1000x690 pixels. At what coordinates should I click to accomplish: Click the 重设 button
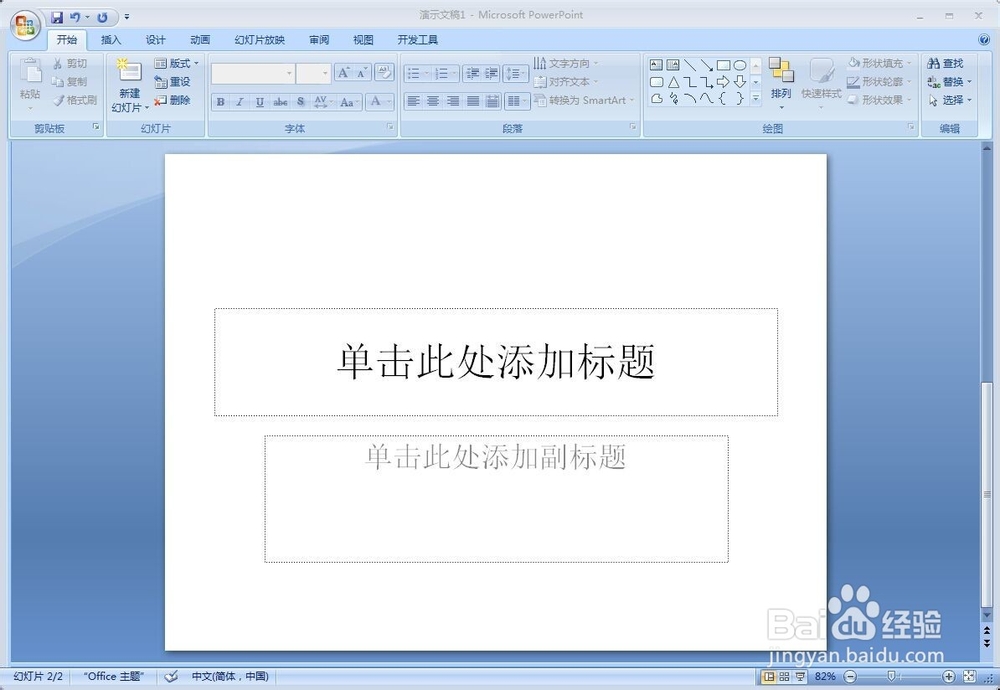click(175, 81)
